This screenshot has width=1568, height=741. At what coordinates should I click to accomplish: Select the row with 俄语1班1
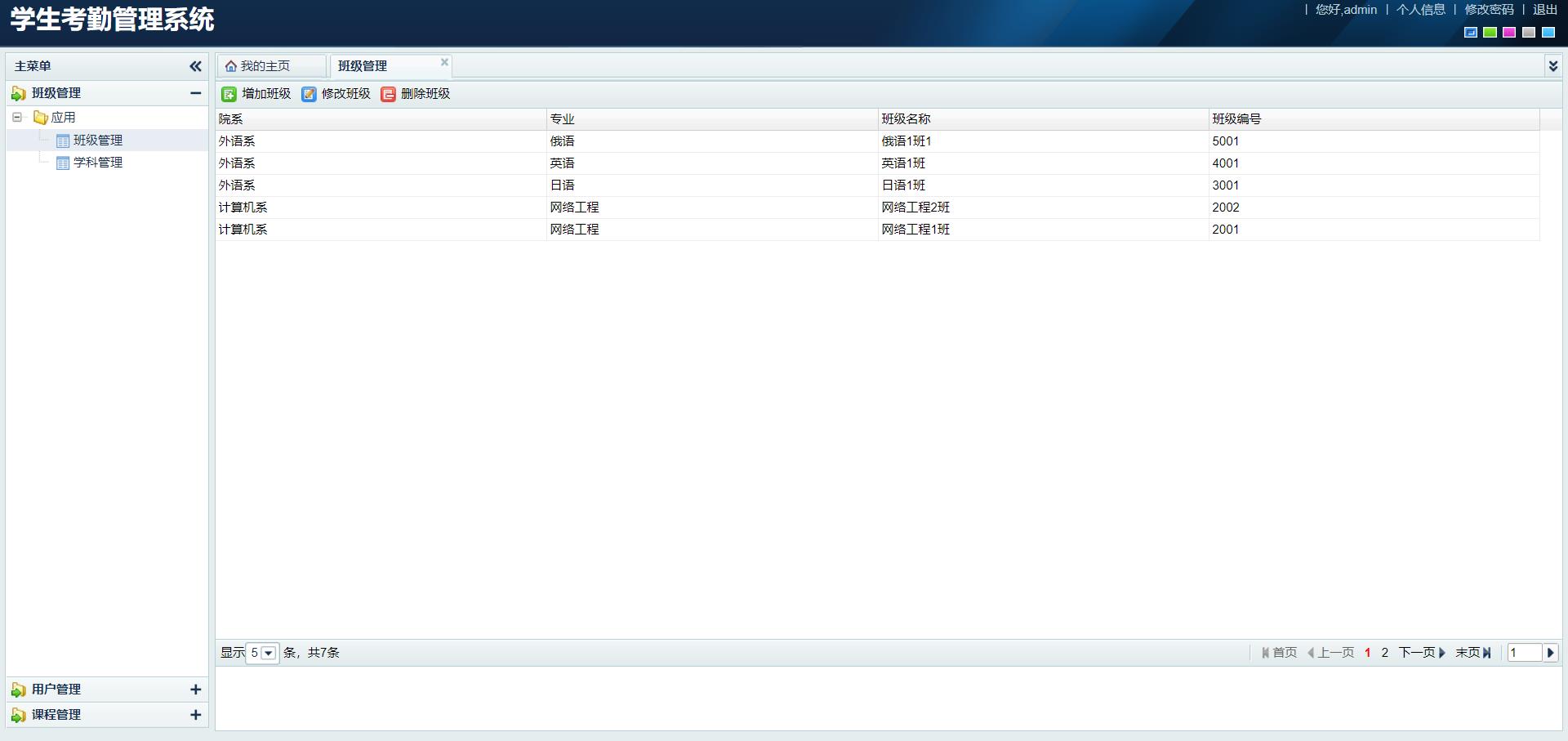(x=877, y=141)
